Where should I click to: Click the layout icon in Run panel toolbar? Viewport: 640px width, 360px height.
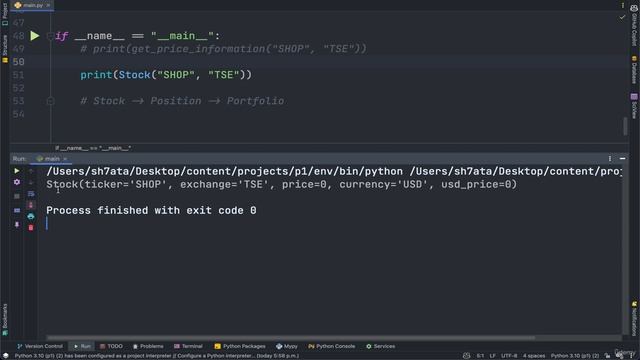(17, 211)
